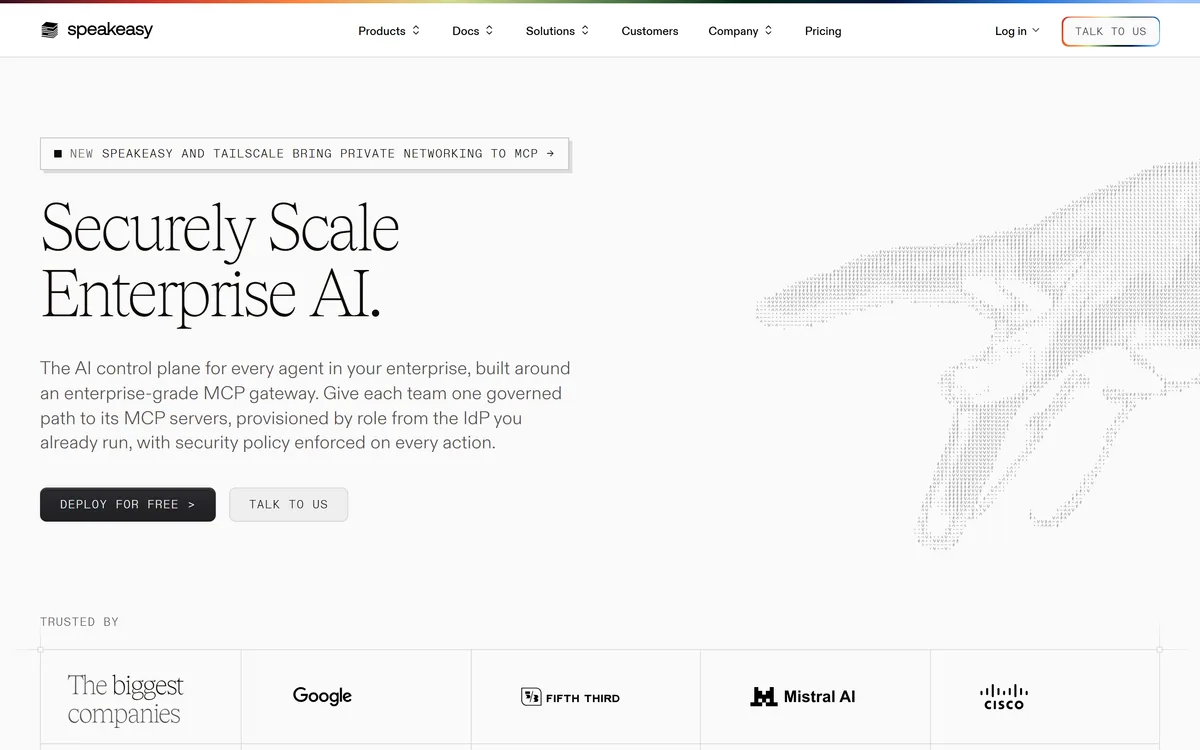Select the Fifth Third logo
The height and width of the screenshot is (750, 1200).
point(570,697)
